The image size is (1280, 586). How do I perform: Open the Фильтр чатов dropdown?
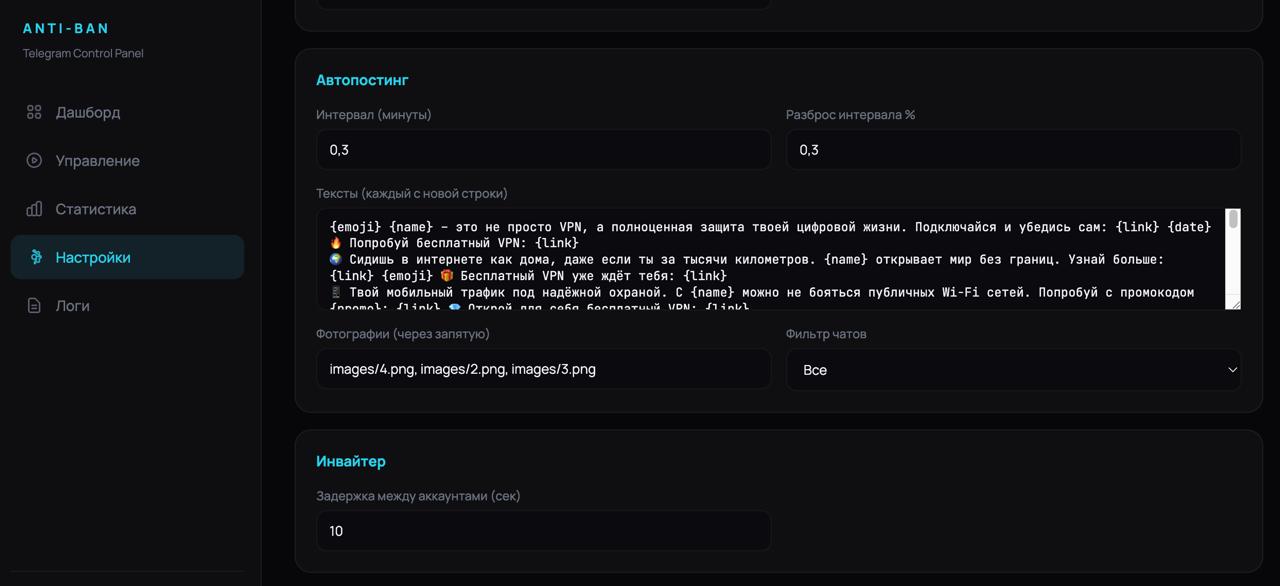coord(1013,369)
